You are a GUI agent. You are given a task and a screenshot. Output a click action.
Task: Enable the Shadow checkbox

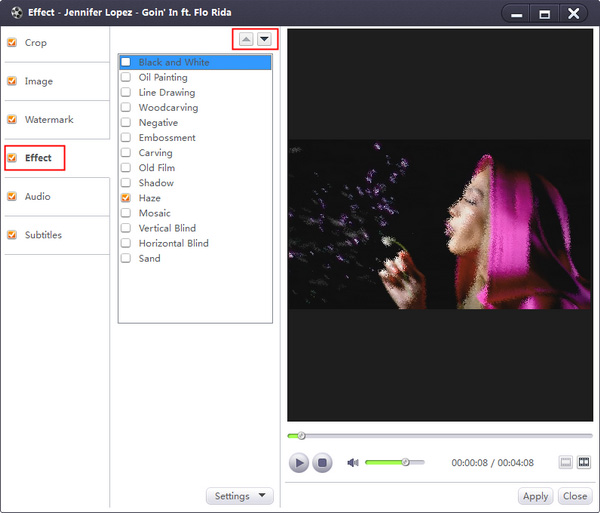coord(126,183)
